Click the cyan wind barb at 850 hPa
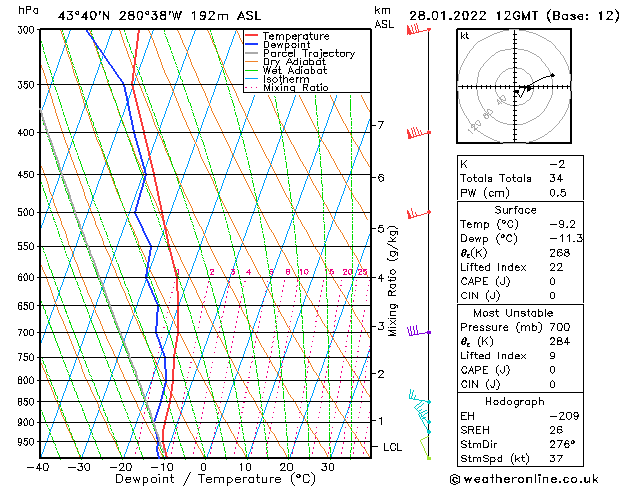Viewport: 629px width, 486px height. click(420, 396)
